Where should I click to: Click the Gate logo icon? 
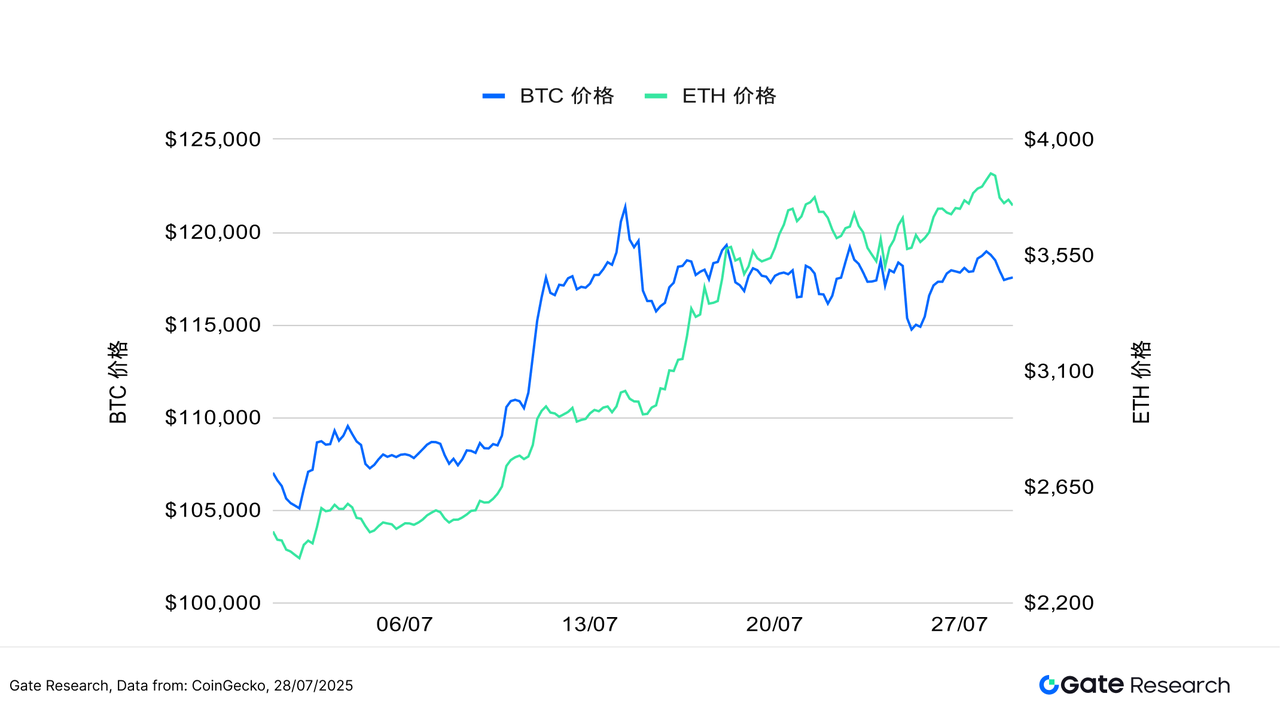(1049, 685)
